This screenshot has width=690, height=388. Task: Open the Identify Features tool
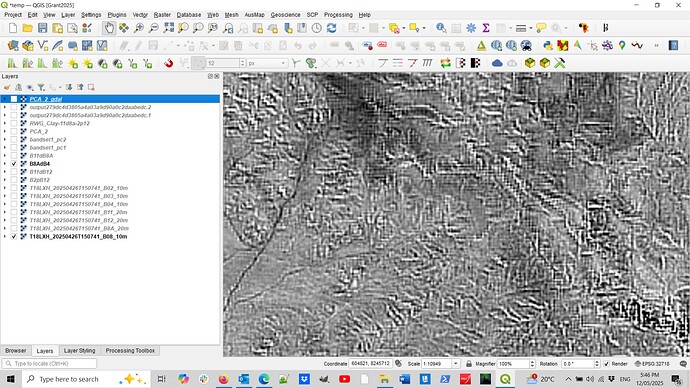(441, 28)
